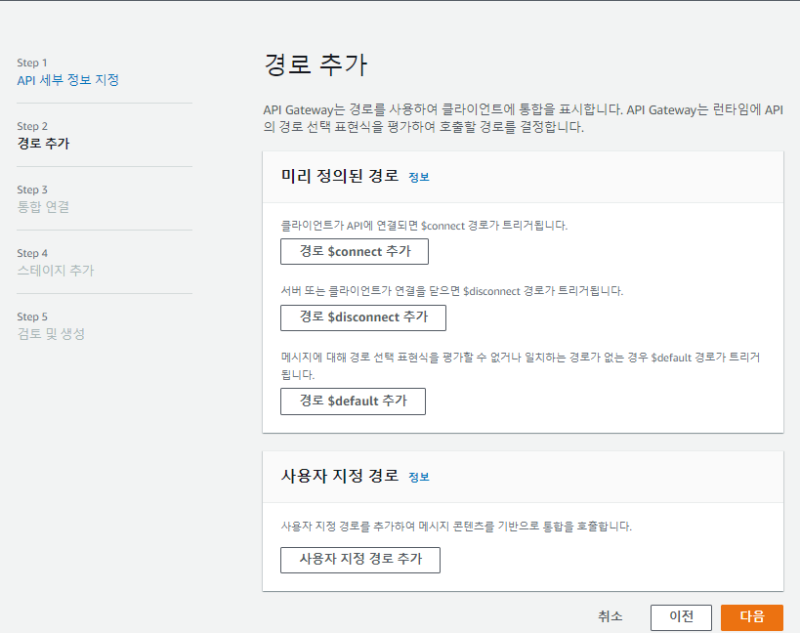Jump to step 3 통합 연결

pos(43,207)
